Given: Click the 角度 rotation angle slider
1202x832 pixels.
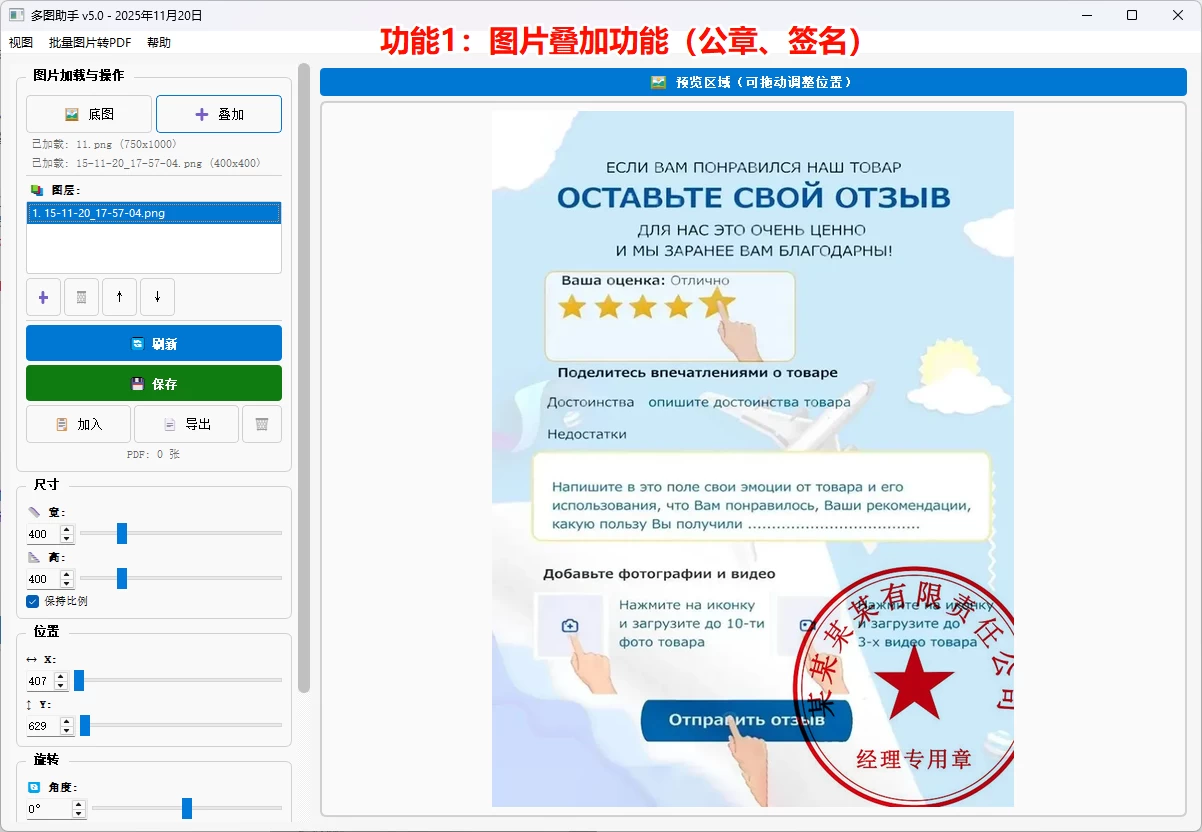Looking at the screenshot, I should 185,810.
